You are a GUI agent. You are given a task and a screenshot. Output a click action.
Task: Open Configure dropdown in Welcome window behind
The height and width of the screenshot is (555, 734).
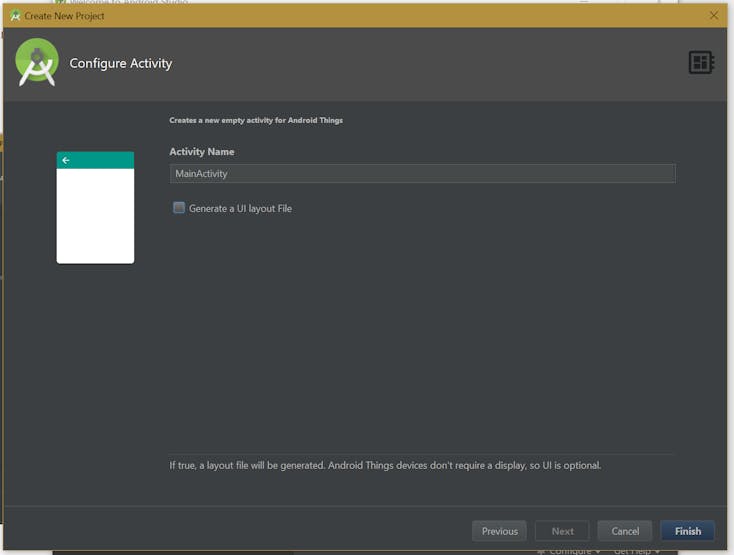click(x=570, y=552)
